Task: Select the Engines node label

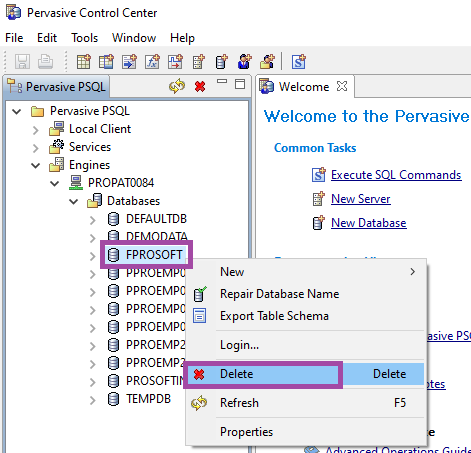Action: (x=89, y=165)
